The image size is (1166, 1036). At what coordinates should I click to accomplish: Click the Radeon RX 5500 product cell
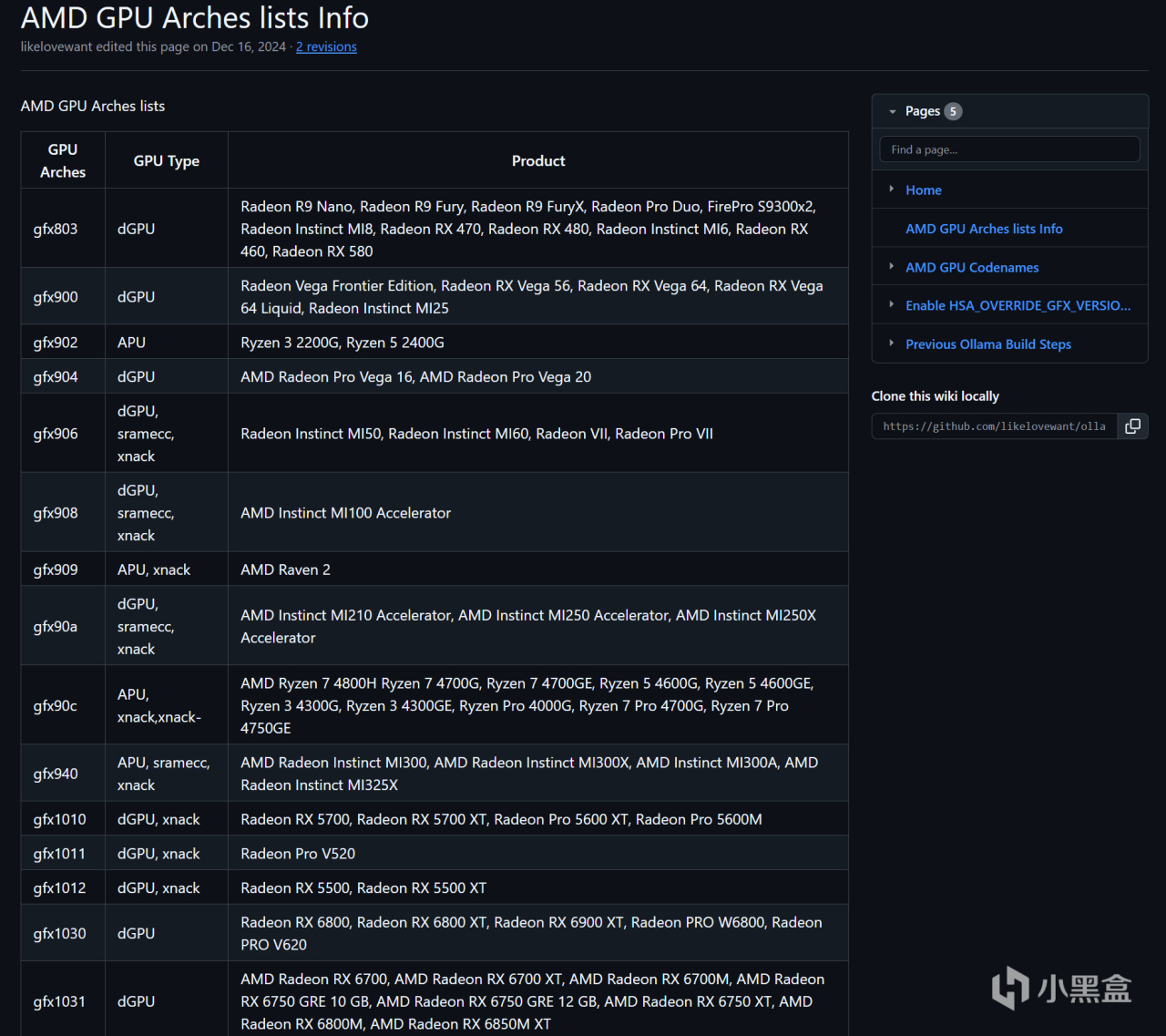pos(538,887)
